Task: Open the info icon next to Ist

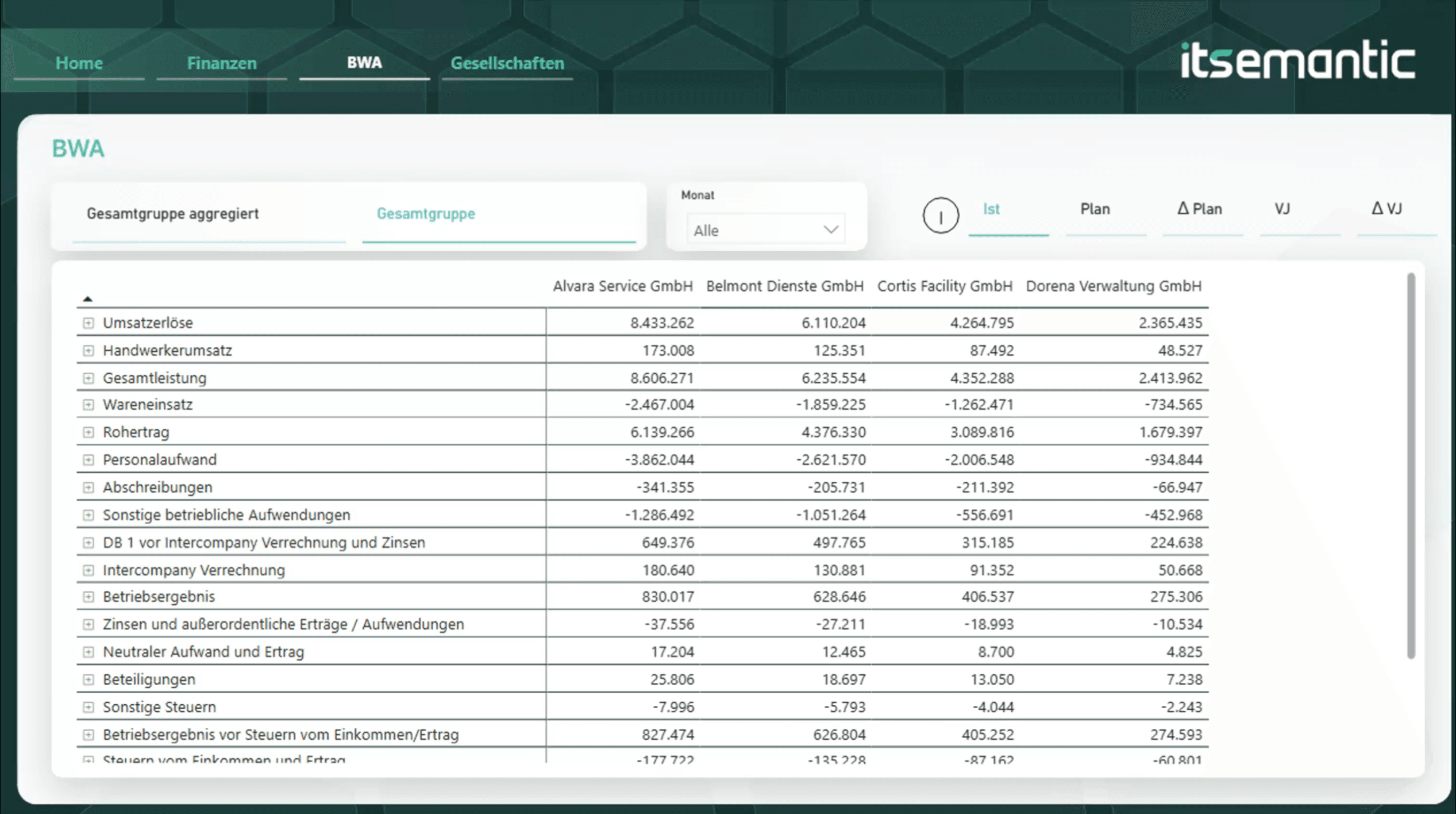Action: 941,216
